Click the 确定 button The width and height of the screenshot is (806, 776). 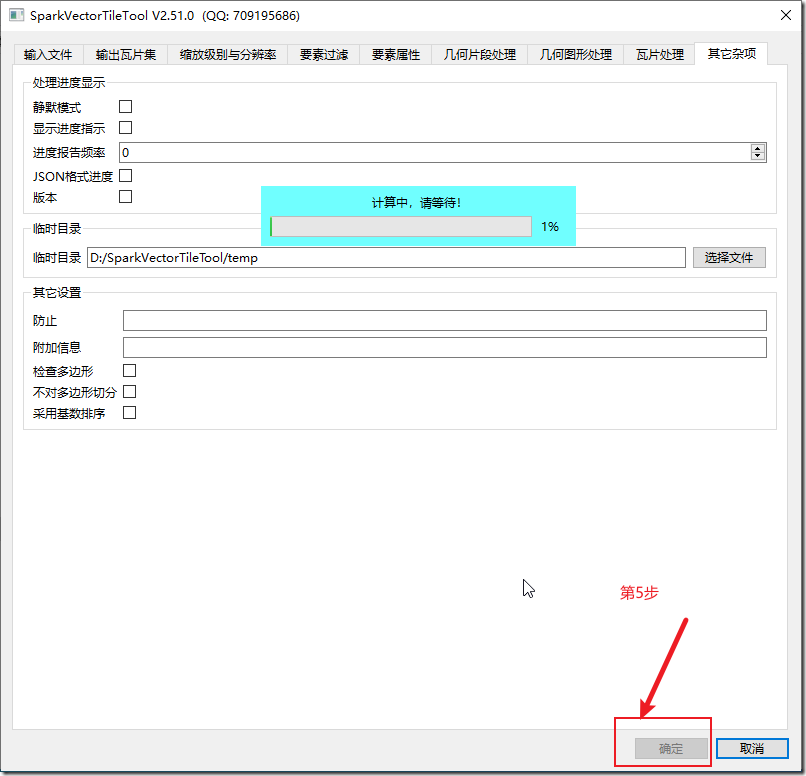[671, 749]
